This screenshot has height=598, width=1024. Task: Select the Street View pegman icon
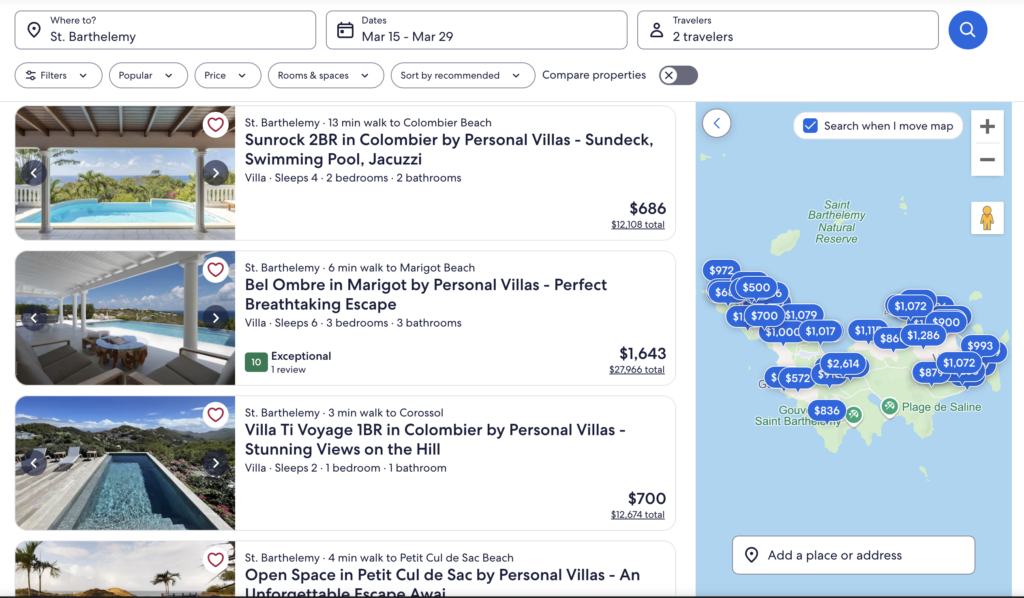(987, 218)
